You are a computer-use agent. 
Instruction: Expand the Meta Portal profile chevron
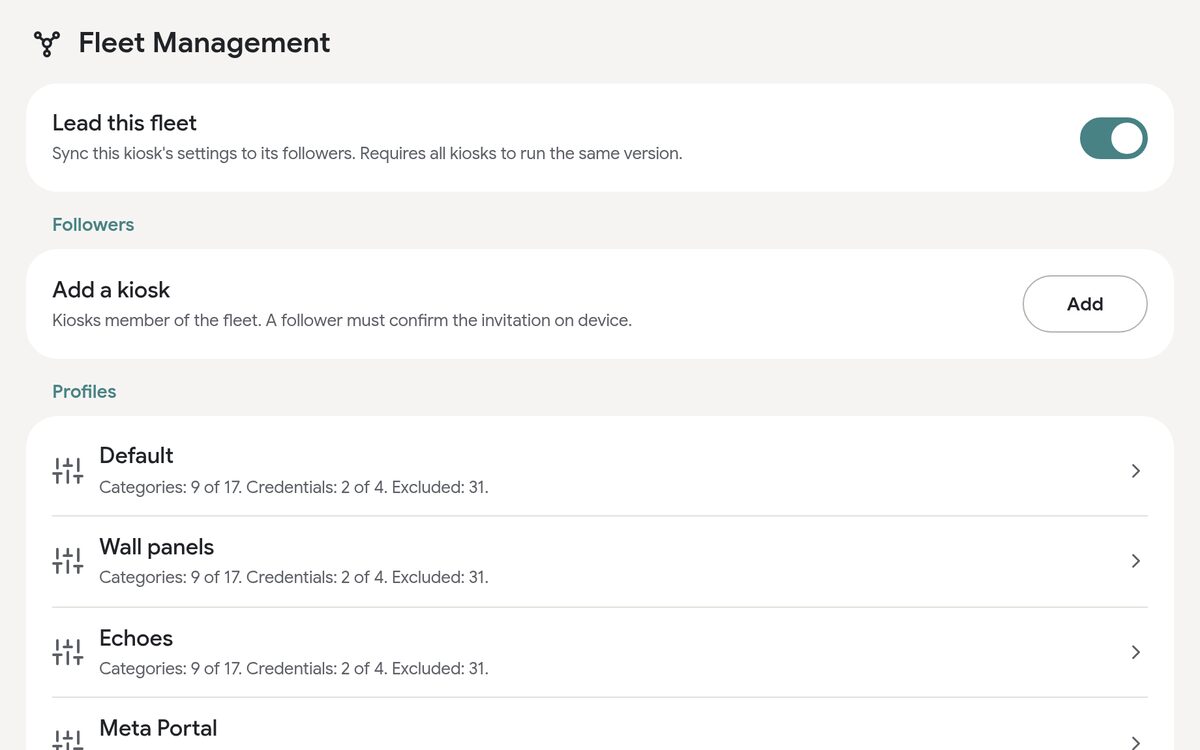click(x=1135, y=742)
